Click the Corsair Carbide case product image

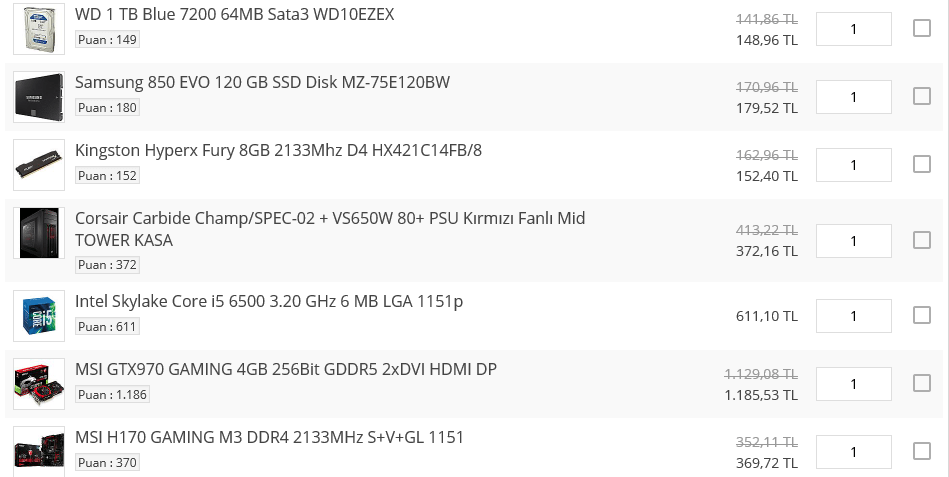point(39,234)
